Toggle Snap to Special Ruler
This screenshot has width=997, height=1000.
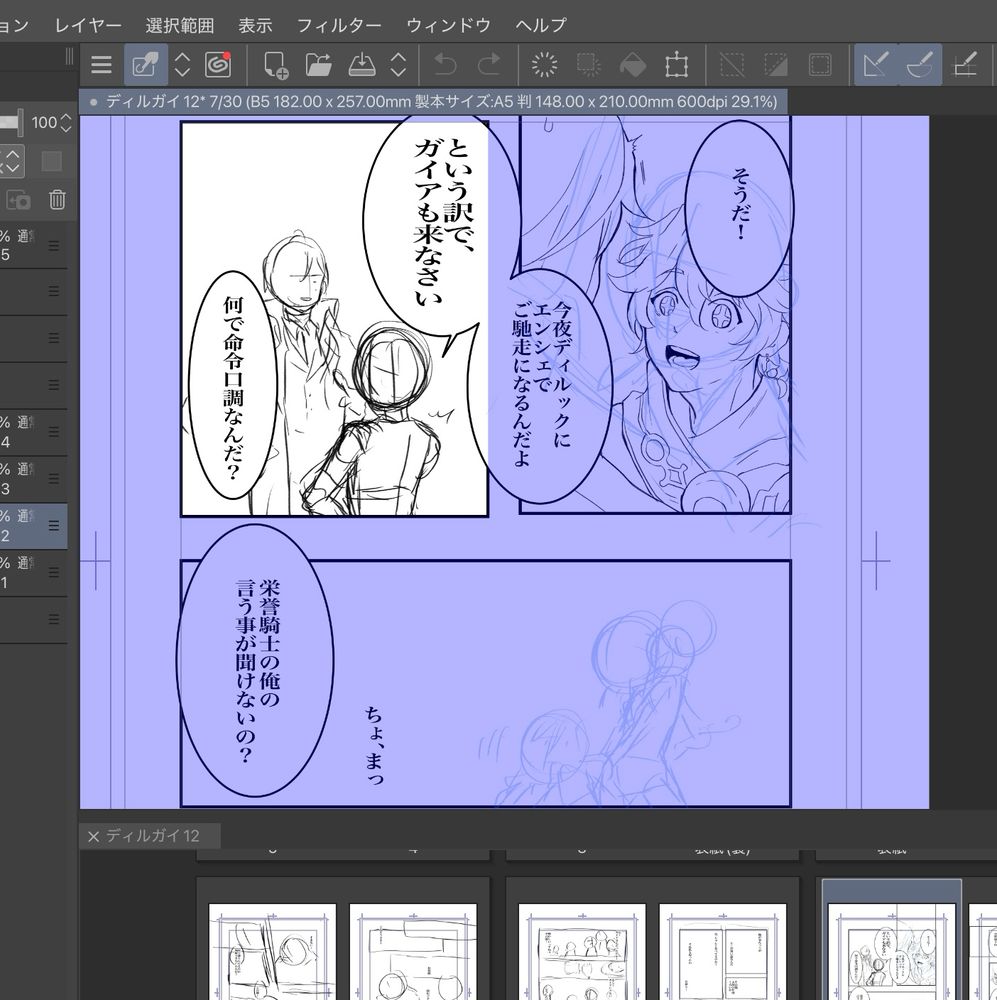[x=920, y=64]
